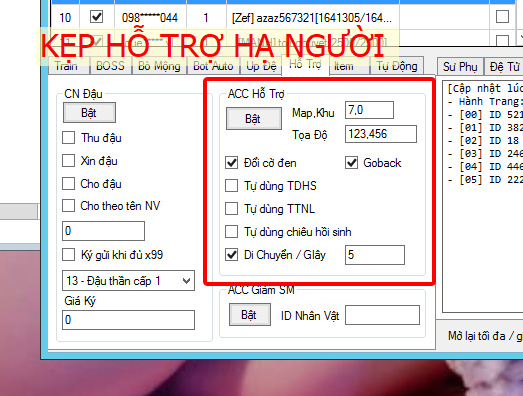This screenshot has height=396, width=523.
Task: Uncheck row 10 account checkbox
Action: 97,17
